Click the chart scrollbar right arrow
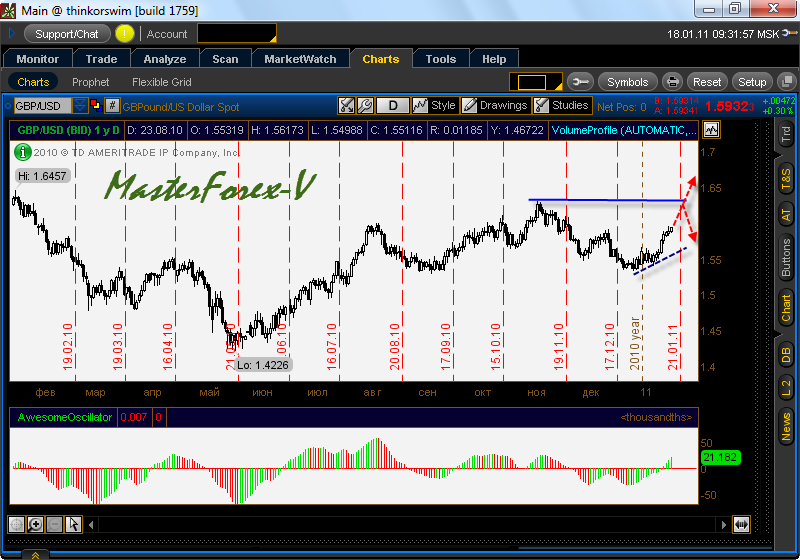This screenshot has width=800, height=560. pyautogui.click(x=723, y=524)
